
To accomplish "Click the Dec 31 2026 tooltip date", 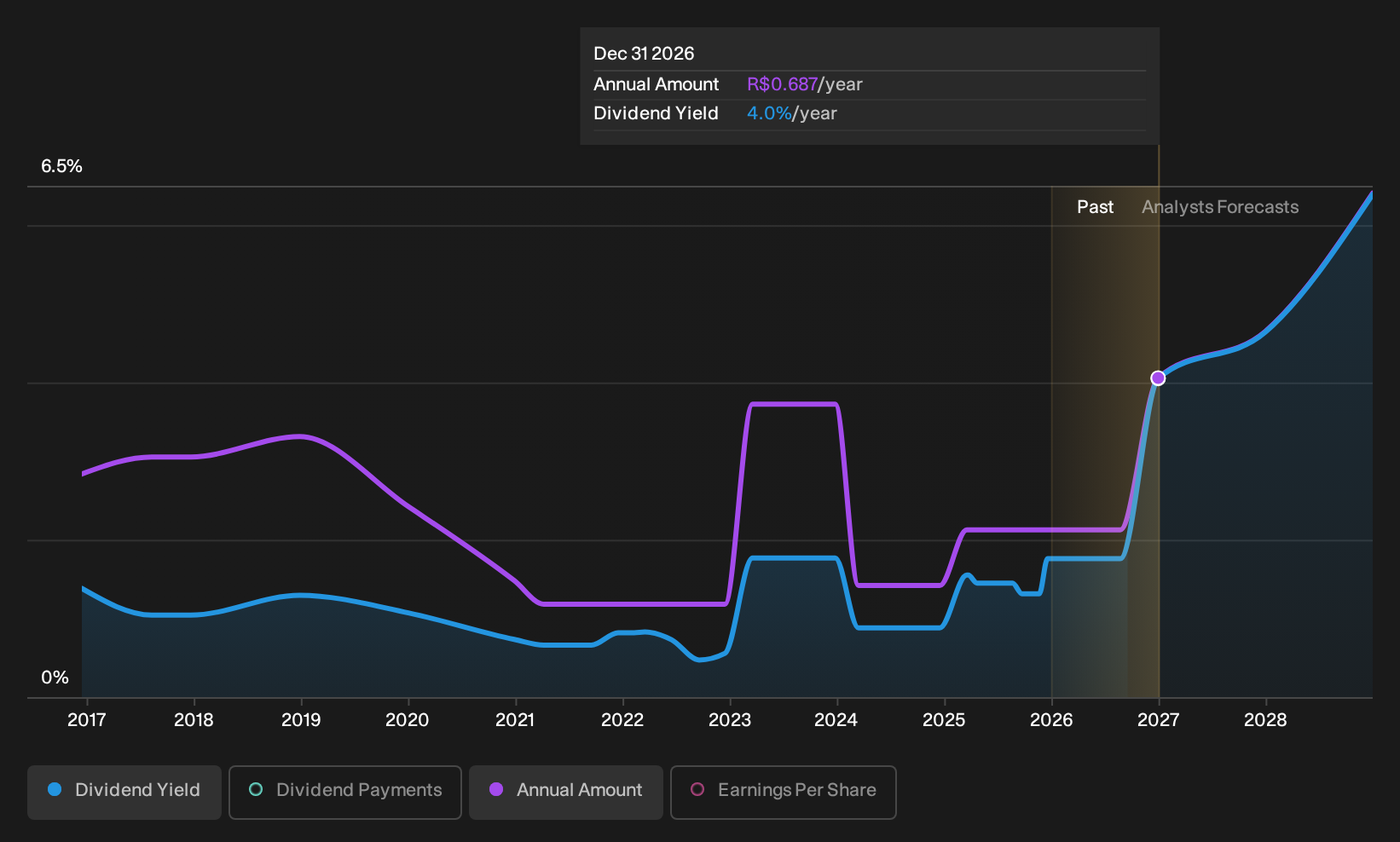I will [644, 54].
